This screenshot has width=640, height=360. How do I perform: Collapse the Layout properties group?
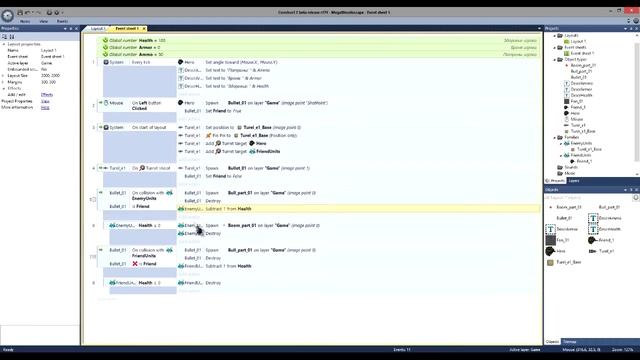tap(4, 44)
